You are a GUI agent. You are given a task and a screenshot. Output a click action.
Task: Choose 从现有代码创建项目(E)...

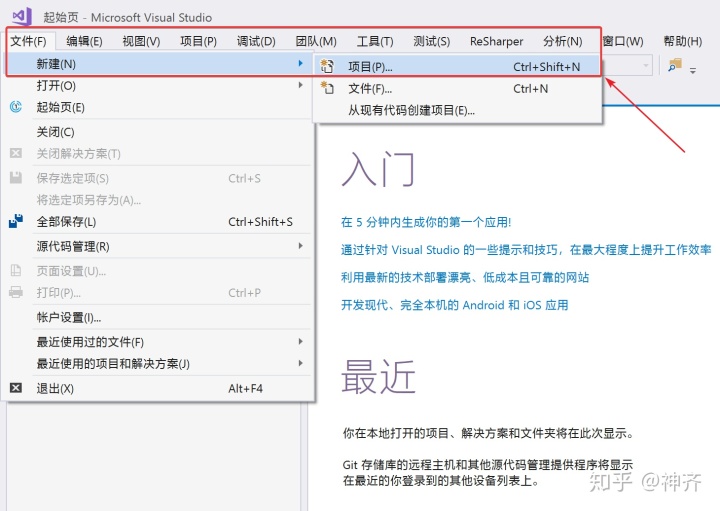(457, 110)
